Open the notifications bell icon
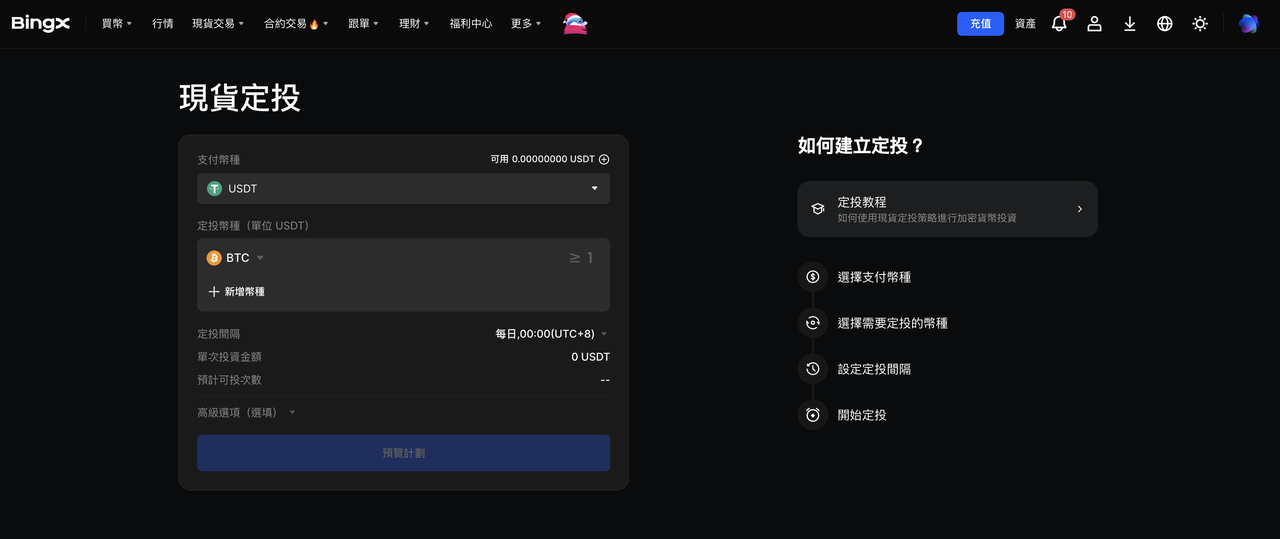1280x539 pixels. coord(1059,23)
